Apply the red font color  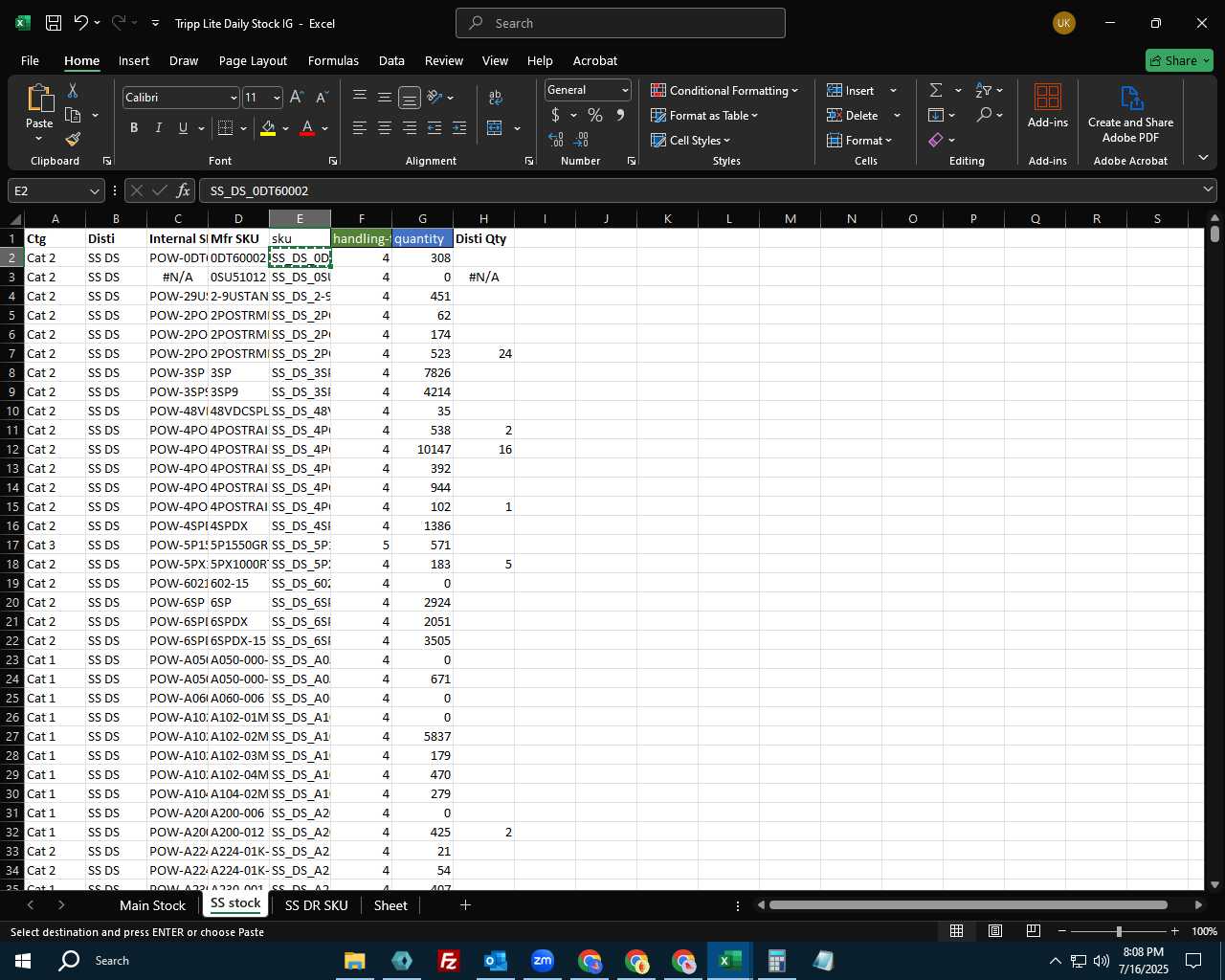pyautogui.click(x=307, y=128)
